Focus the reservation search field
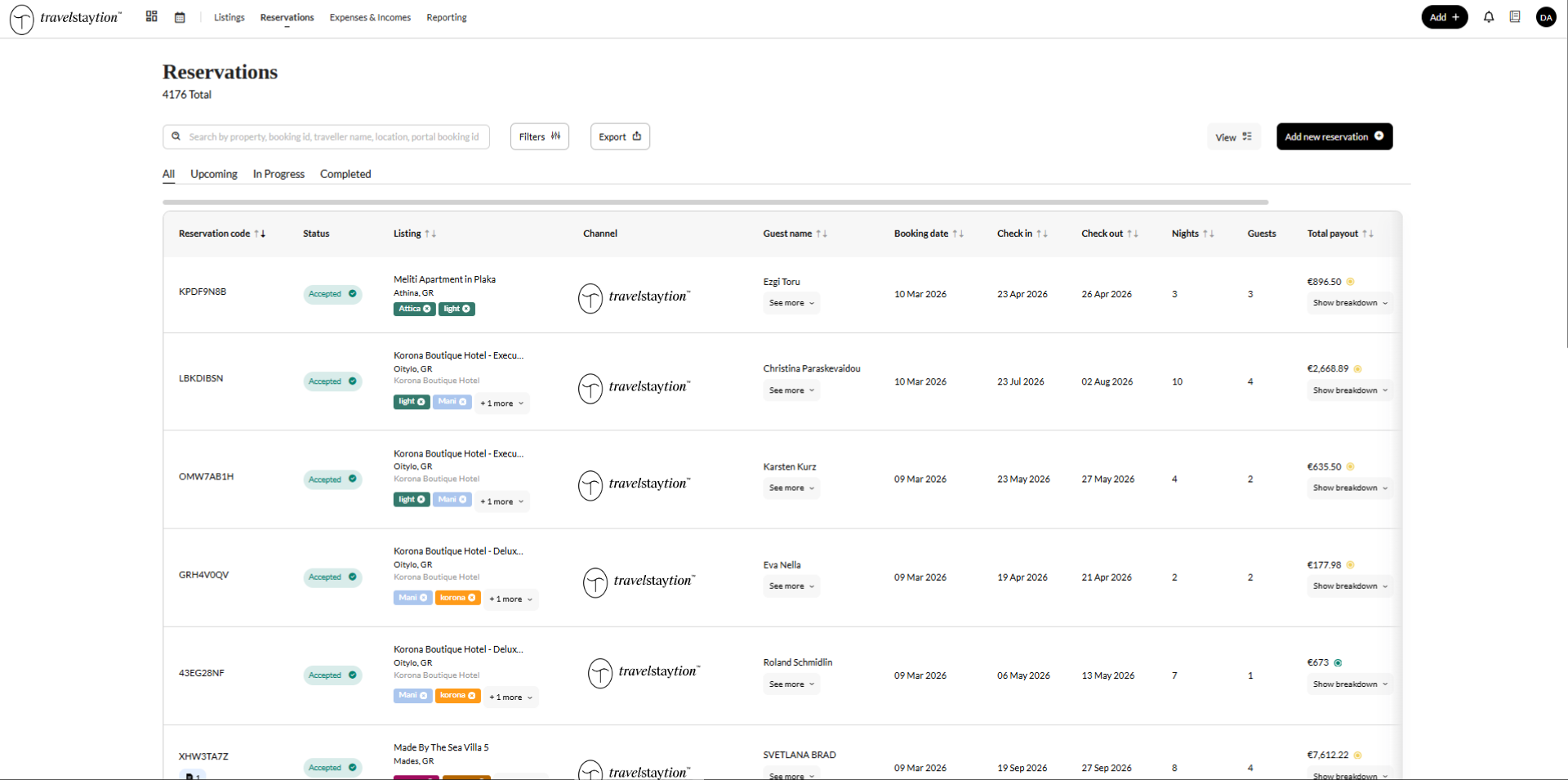This screenshot has height=780, width=1568. tap(333, 136)
